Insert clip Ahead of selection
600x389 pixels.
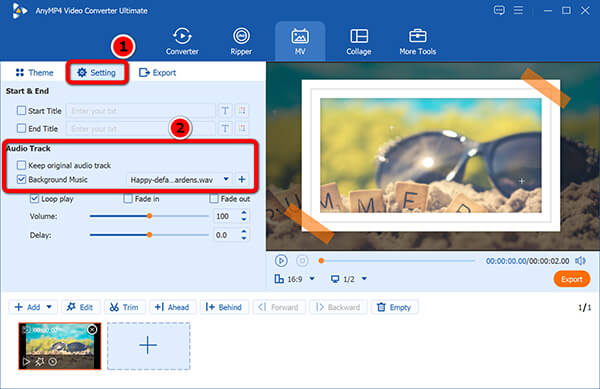[x=172, y=307]
